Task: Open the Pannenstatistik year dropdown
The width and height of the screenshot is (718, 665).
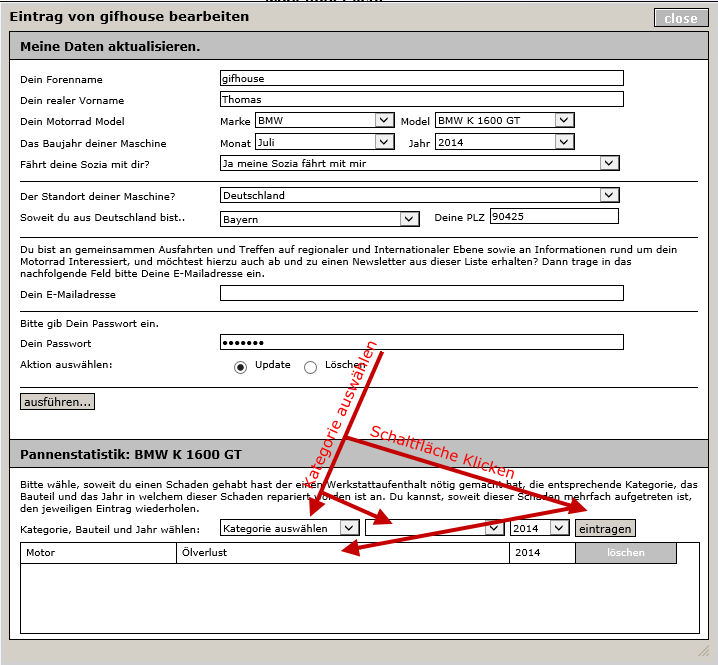Action: (539, 528)
